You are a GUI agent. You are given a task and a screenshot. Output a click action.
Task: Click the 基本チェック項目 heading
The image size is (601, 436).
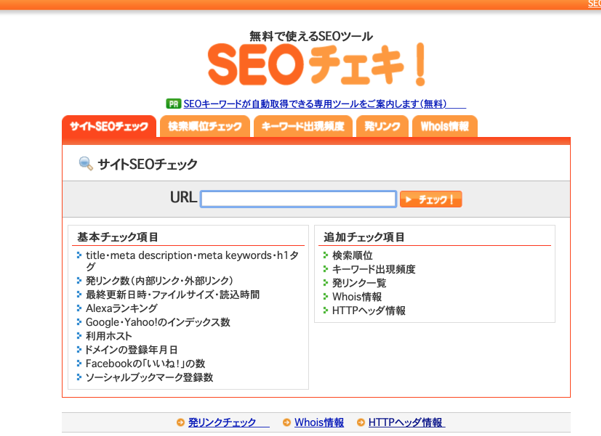coord(118,237)
